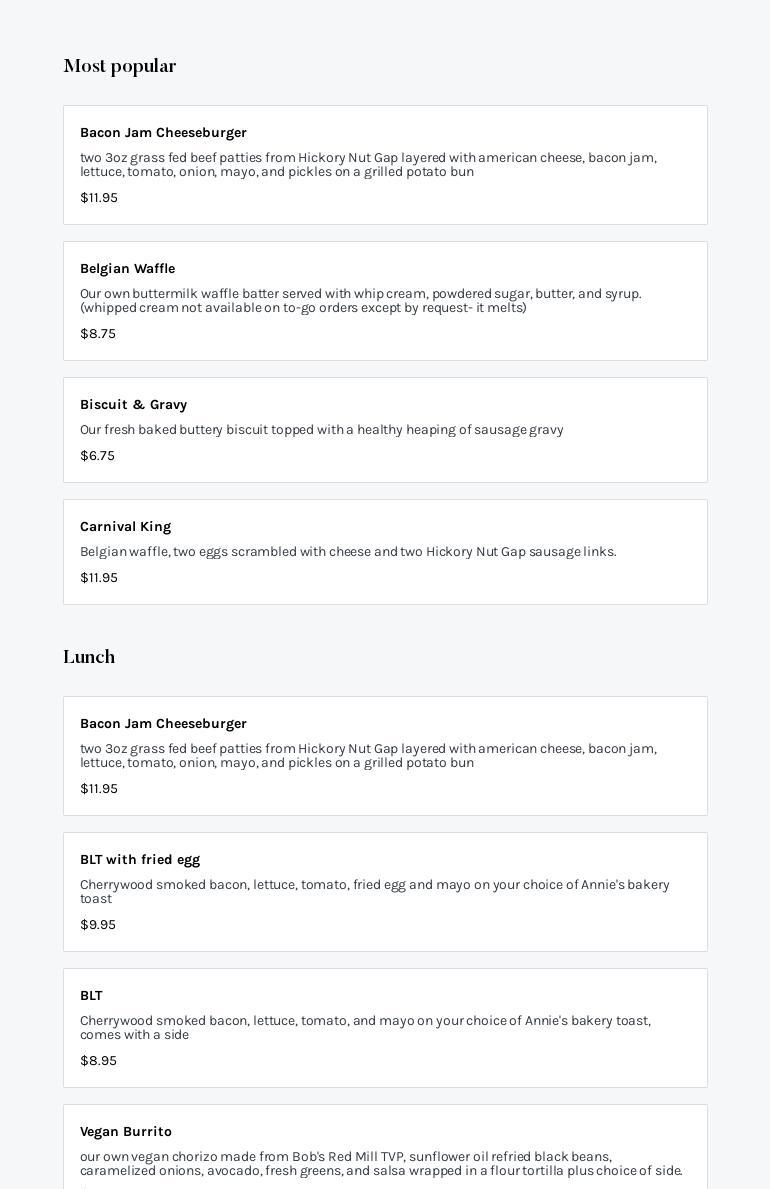Select the Belgian Waffle menu item title

[127, 269]
